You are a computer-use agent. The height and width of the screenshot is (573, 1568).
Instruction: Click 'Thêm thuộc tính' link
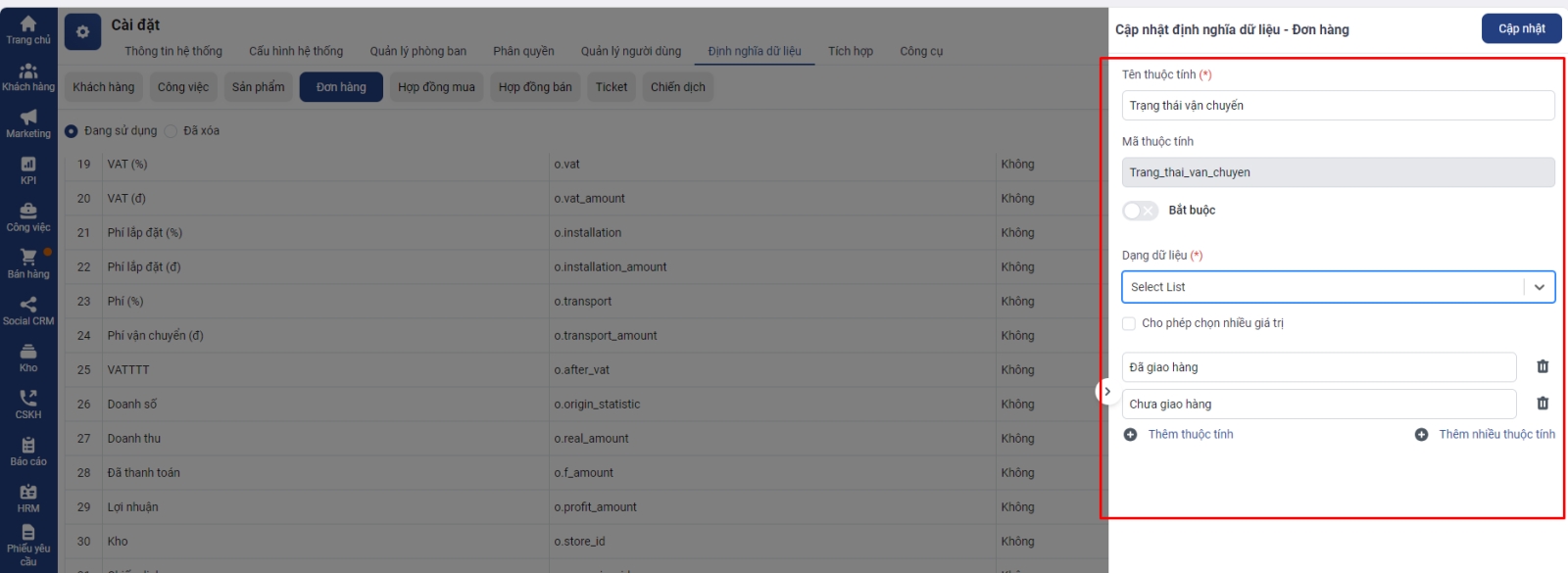(x=1190, y=434)
